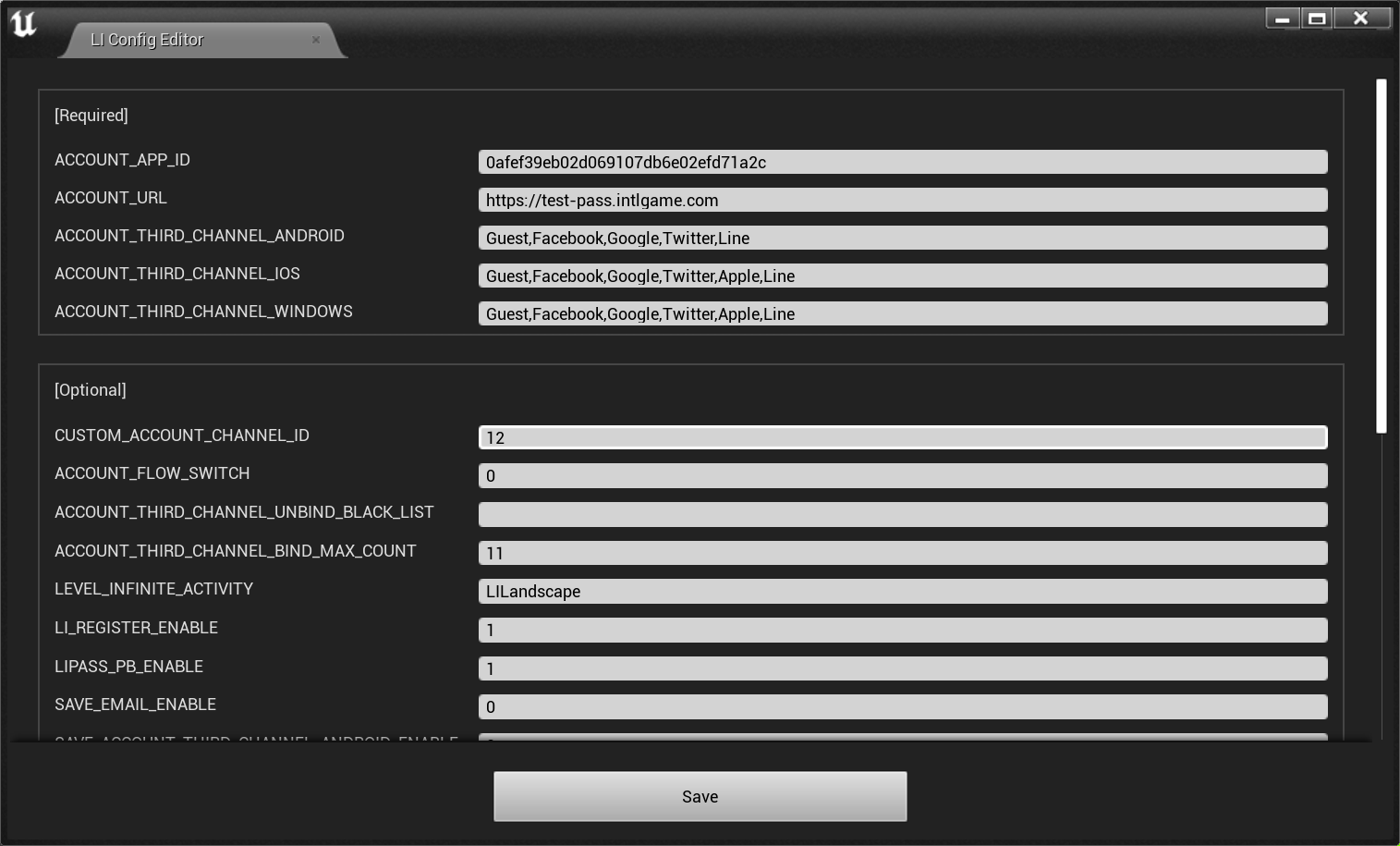Click the ACCOUNT_APP_ID label text
Image resolution: width=1400 pixels, height=846 pixels.
tap(122, 160)
